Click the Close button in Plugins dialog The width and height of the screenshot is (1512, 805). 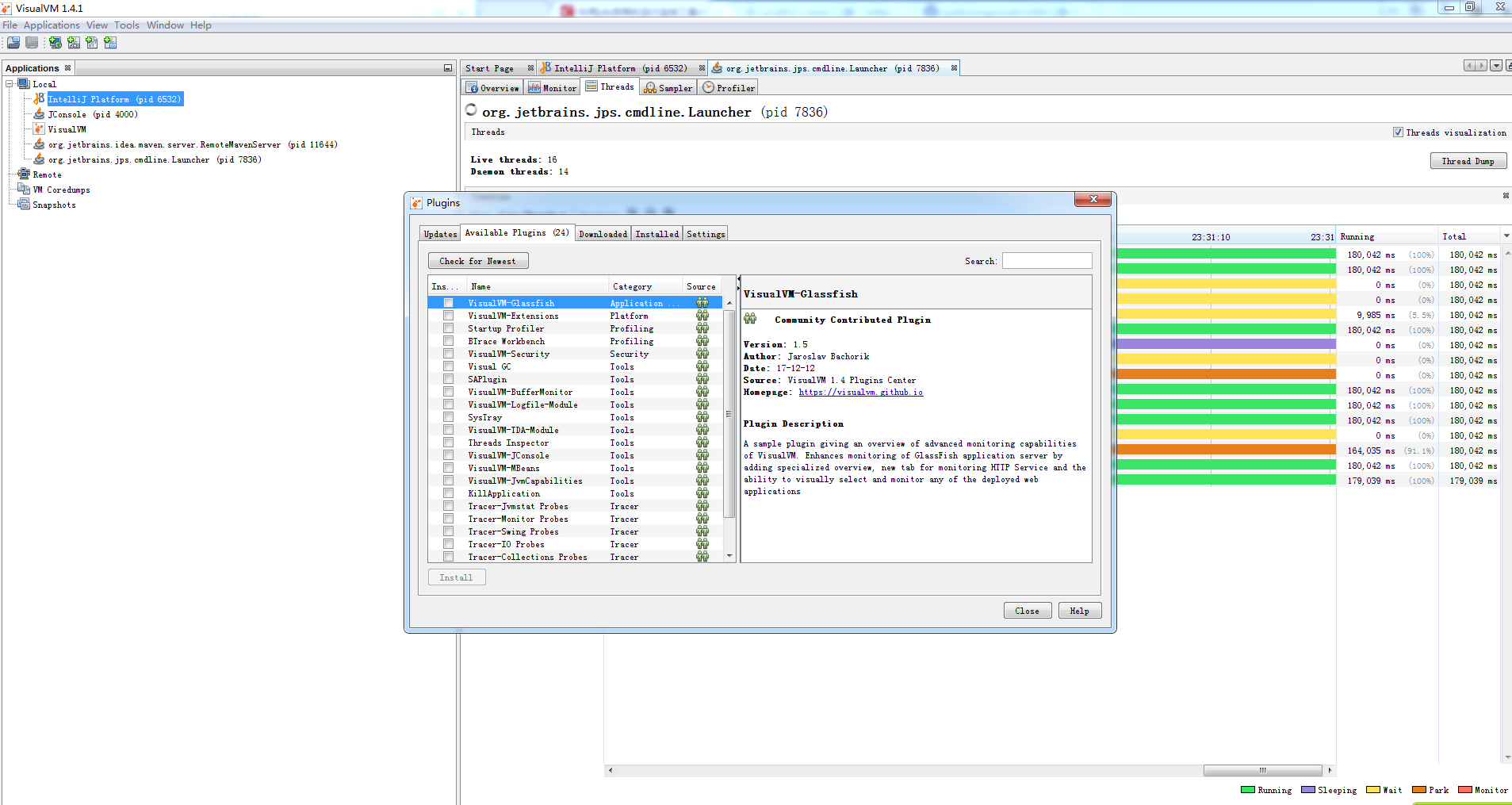pyautogui.click(x=1028, y=611)
